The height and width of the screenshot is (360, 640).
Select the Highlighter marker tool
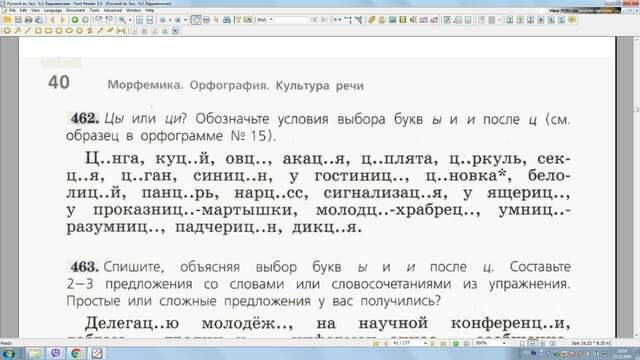[110, 31]
